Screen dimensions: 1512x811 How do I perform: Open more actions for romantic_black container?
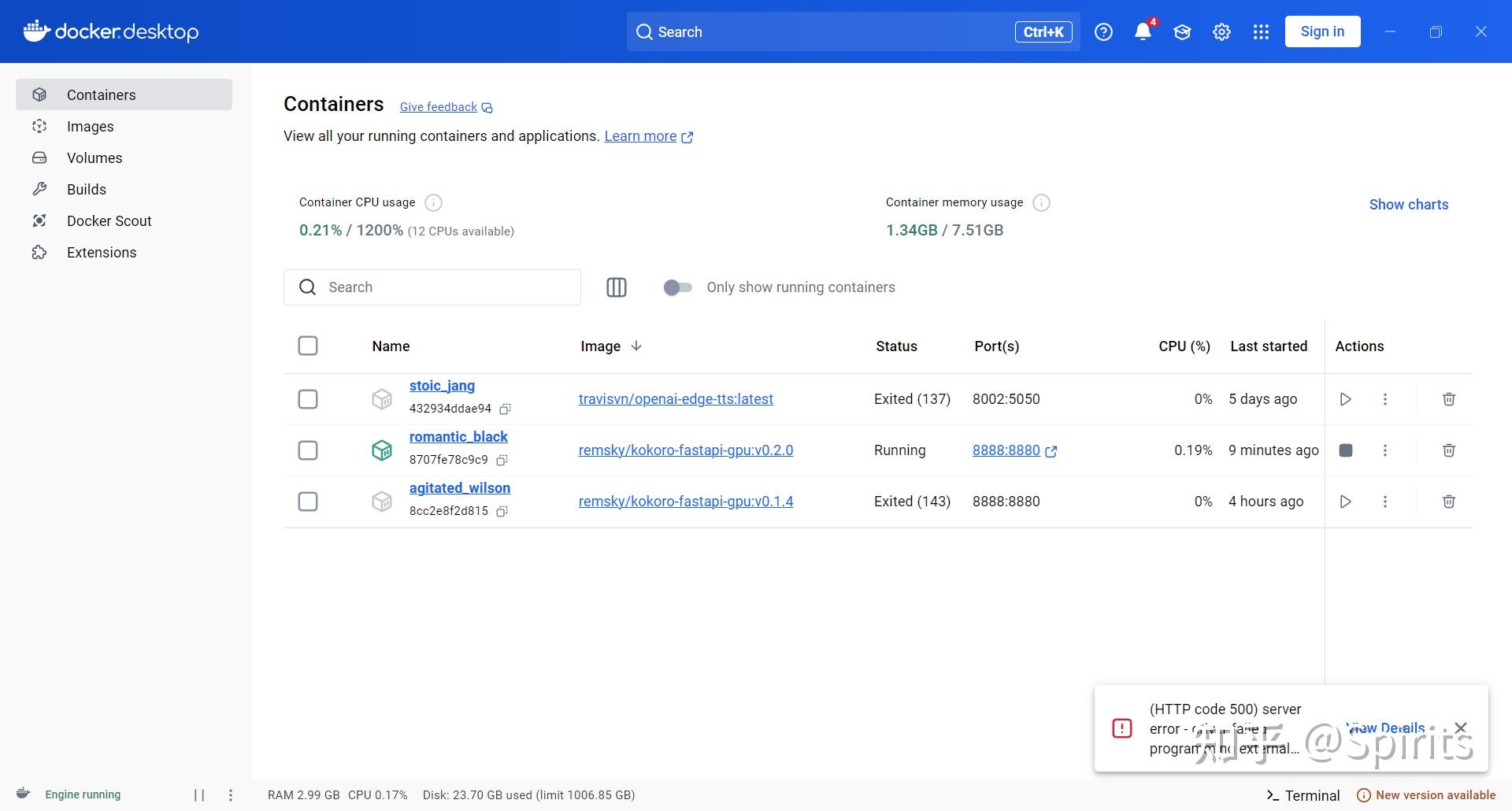pyautogui.click(x=1385, y=450)
